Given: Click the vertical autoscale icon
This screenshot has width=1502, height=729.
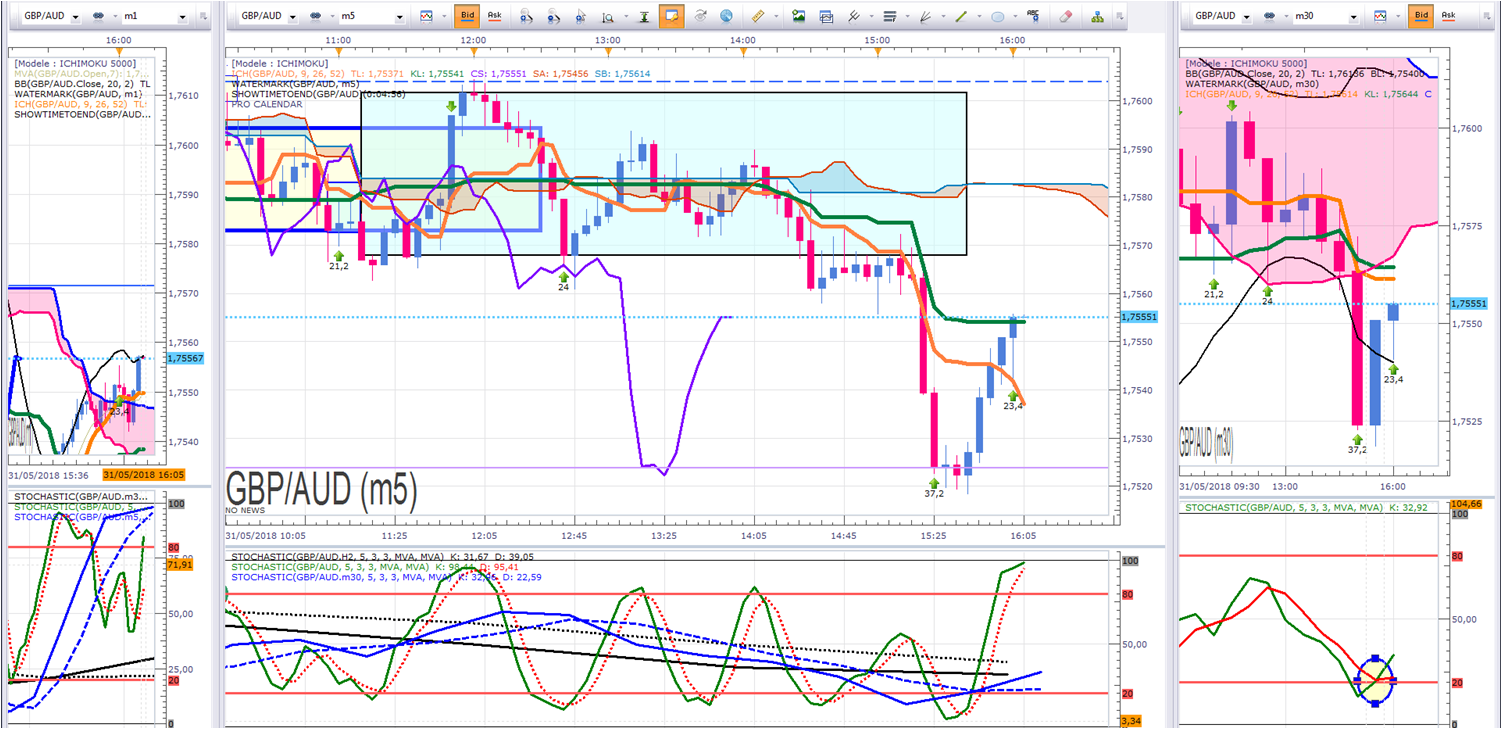Looking at the screenshot, I should (x=644, y=16).
